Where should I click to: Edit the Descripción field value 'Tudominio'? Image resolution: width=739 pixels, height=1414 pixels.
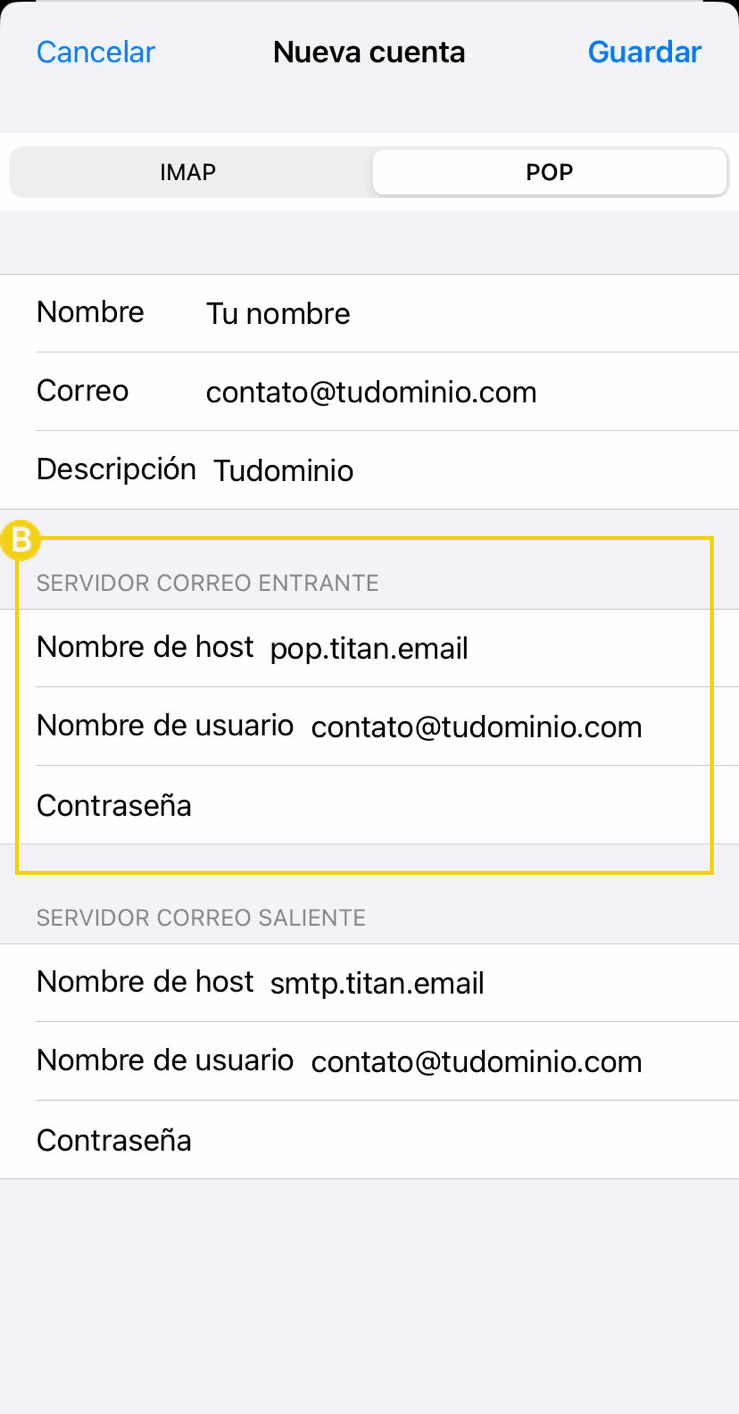[x=284, y=470]
